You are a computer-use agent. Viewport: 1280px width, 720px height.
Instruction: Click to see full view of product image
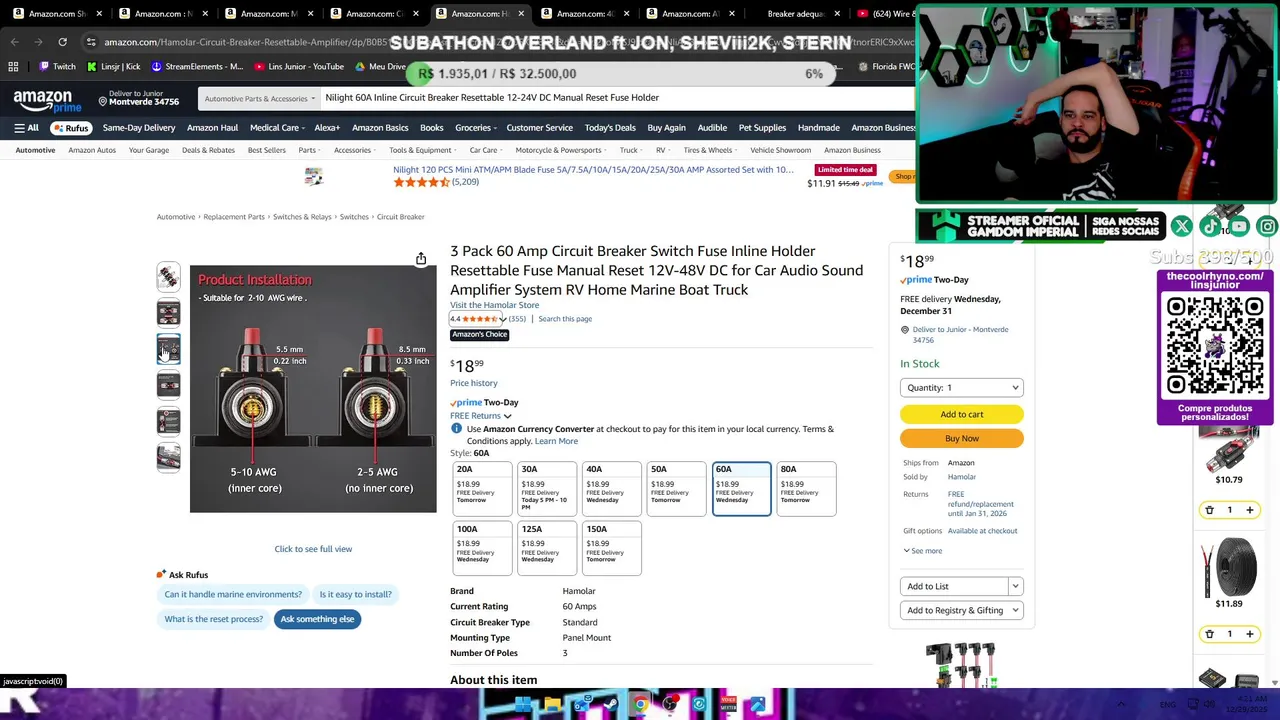pyautogui.click(x=313, y=549)
